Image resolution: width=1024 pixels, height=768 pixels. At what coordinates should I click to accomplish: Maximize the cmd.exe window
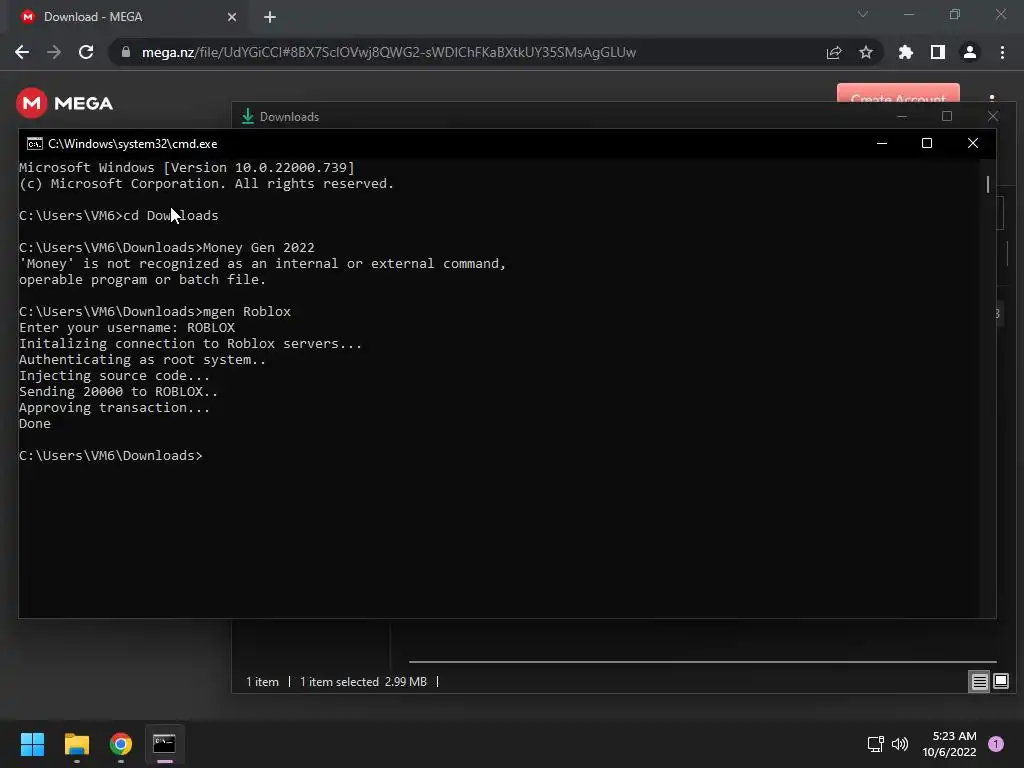point(927,143)
